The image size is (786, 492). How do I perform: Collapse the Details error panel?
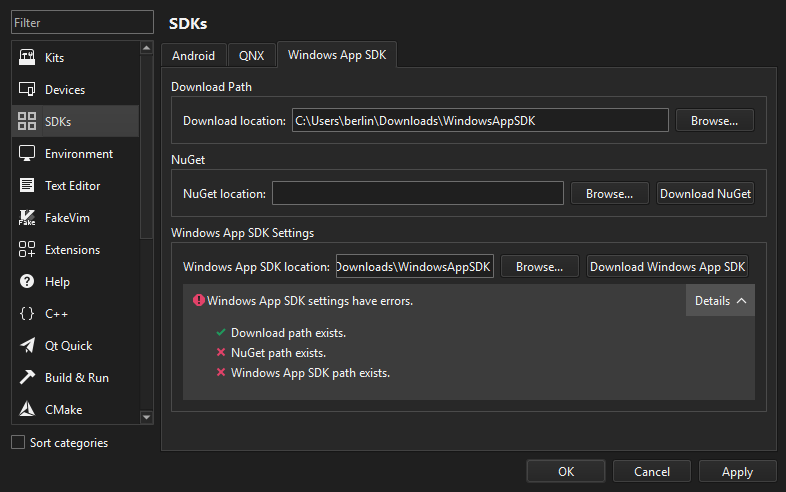pyautogui.click(x=720, y=301)
